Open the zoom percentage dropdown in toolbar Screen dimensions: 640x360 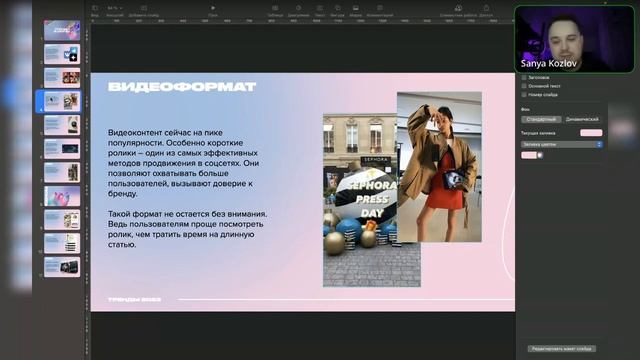point(115,8)
